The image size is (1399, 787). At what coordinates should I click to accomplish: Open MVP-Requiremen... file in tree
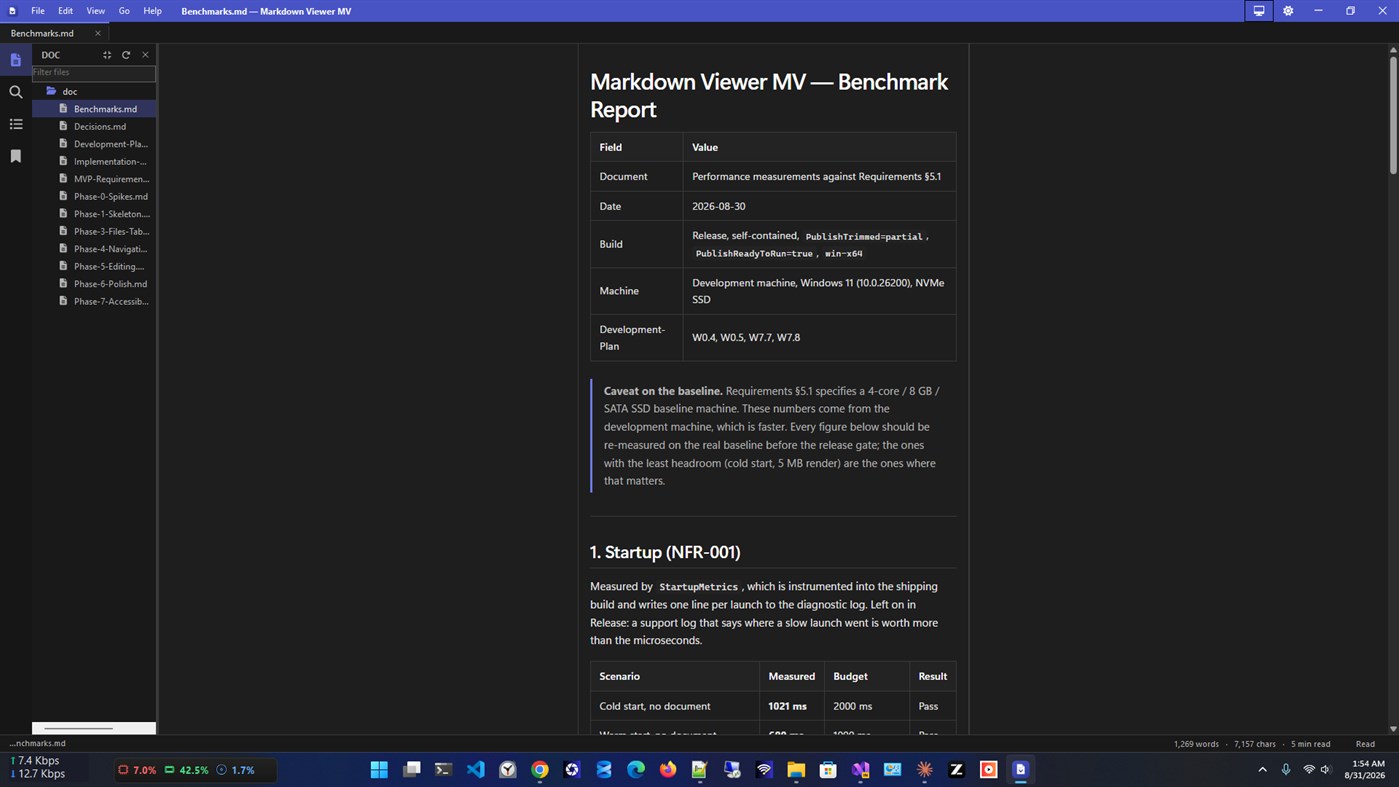pyautogui.click(x=94, y=179)
